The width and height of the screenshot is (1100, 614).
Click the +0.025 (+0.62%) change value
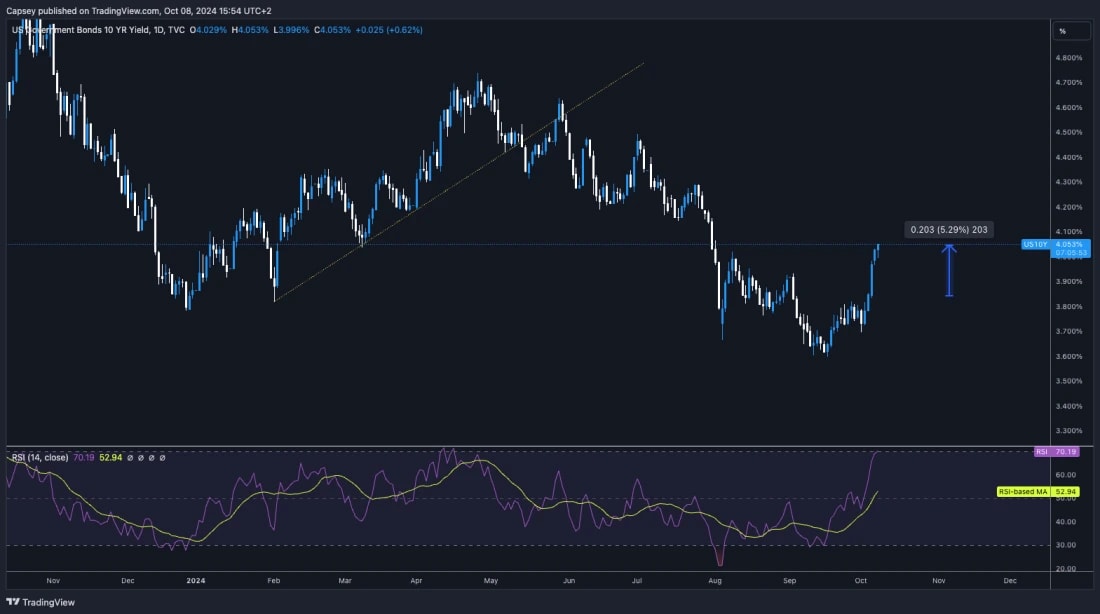tap(389, 30)
